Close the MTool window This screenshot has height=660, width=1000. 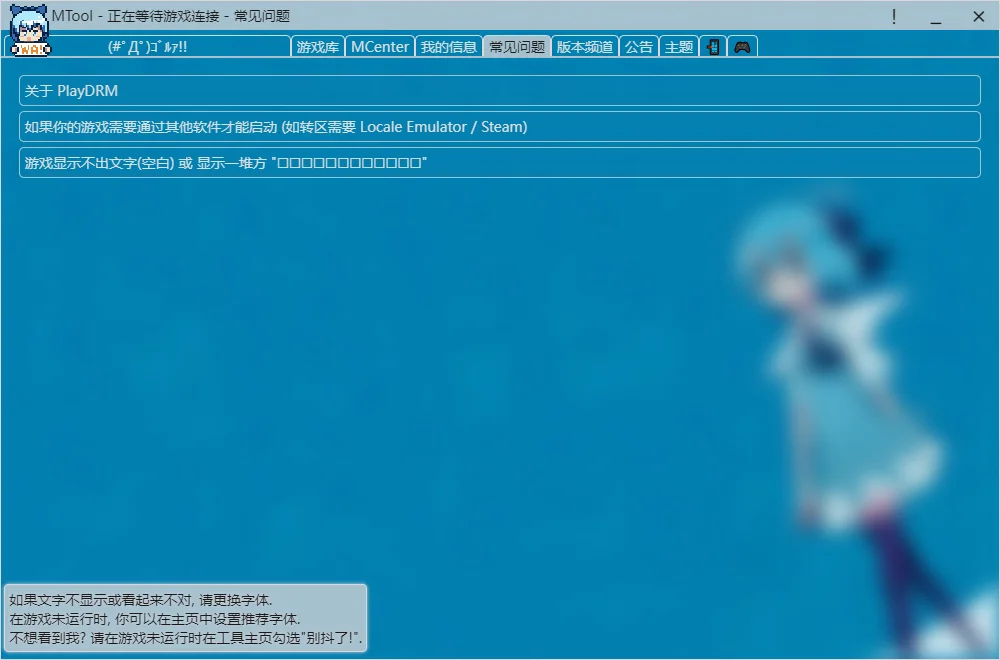coord(978,17)
